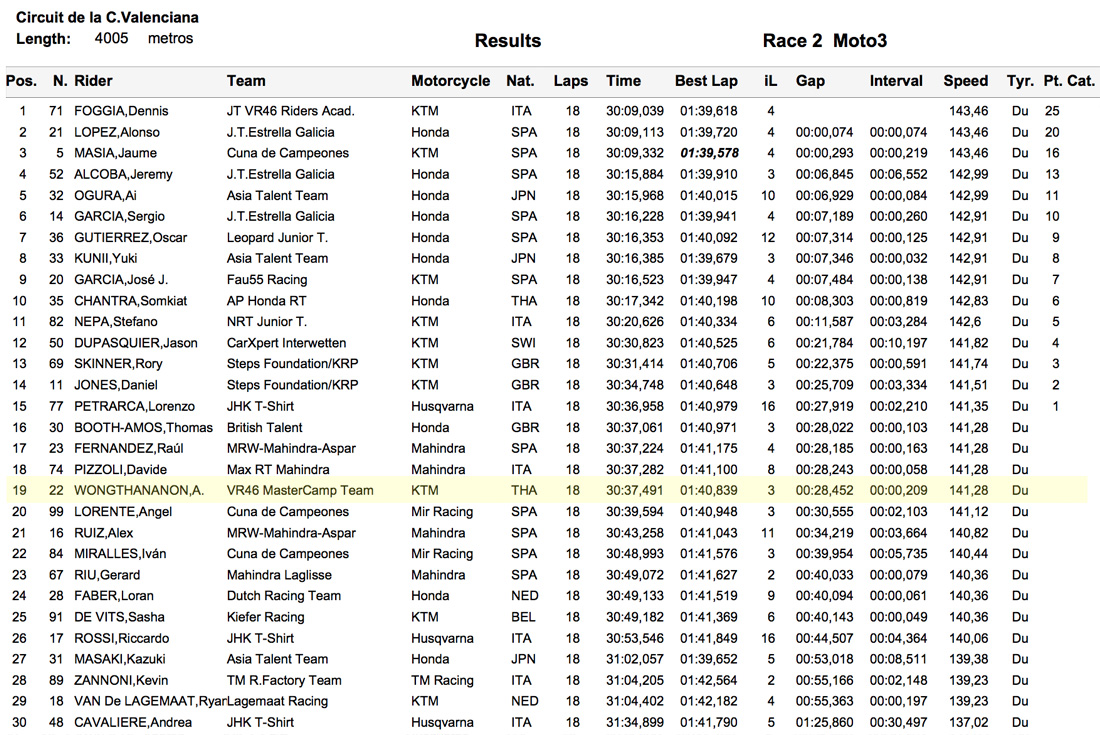The image size is (1100, 735).
Task: Select rider CAVALIERE,Andrea in last row
Action: pos(133,722)
